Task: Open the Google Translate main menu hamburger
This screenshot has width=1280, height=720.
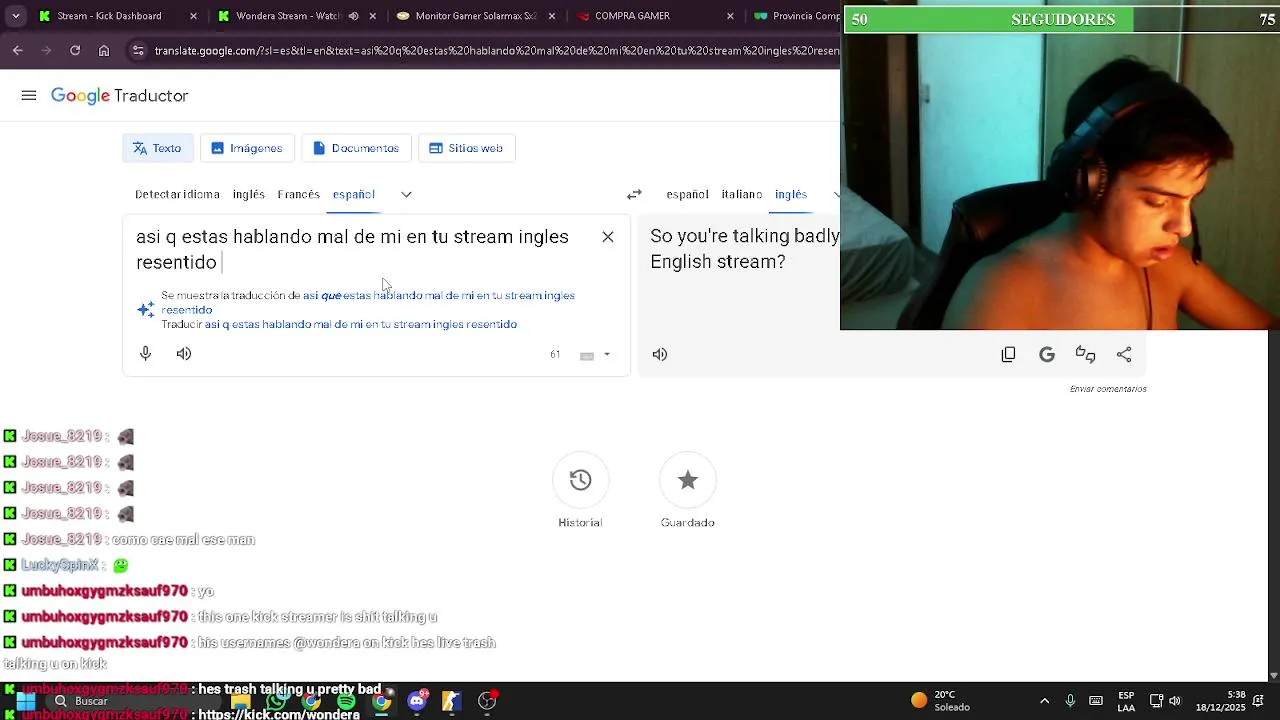Action: point(29,96)
